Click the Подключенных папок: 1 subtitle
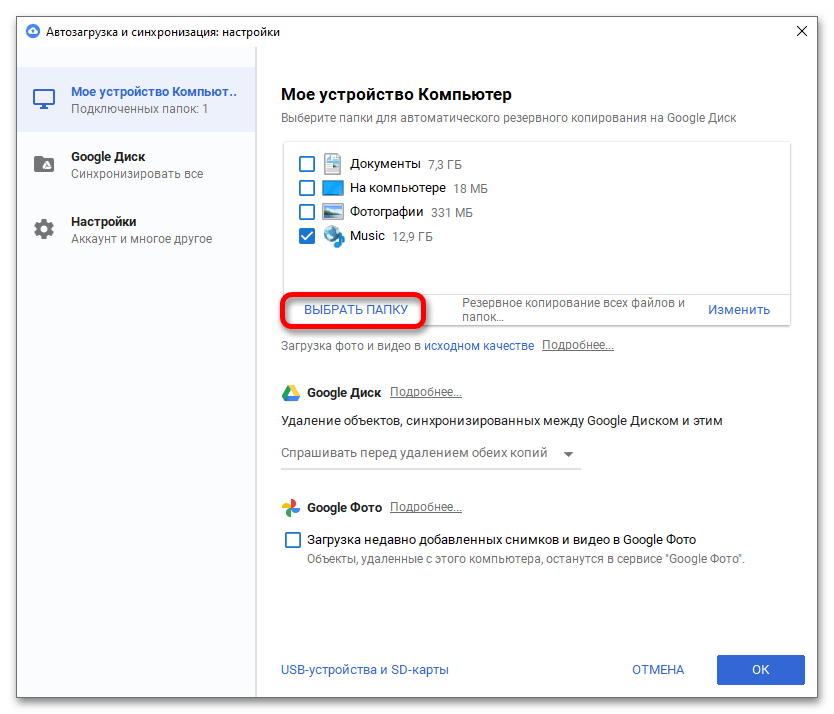 coord(139,109)
